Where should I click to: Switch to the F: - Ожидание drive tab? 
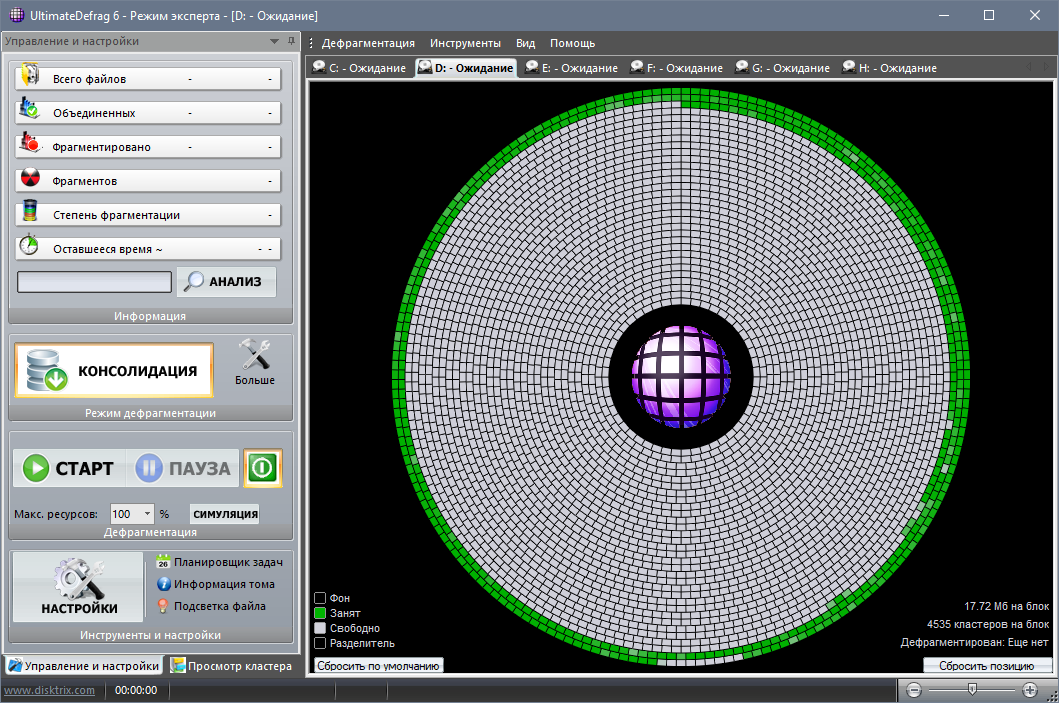tap(675, 68)
